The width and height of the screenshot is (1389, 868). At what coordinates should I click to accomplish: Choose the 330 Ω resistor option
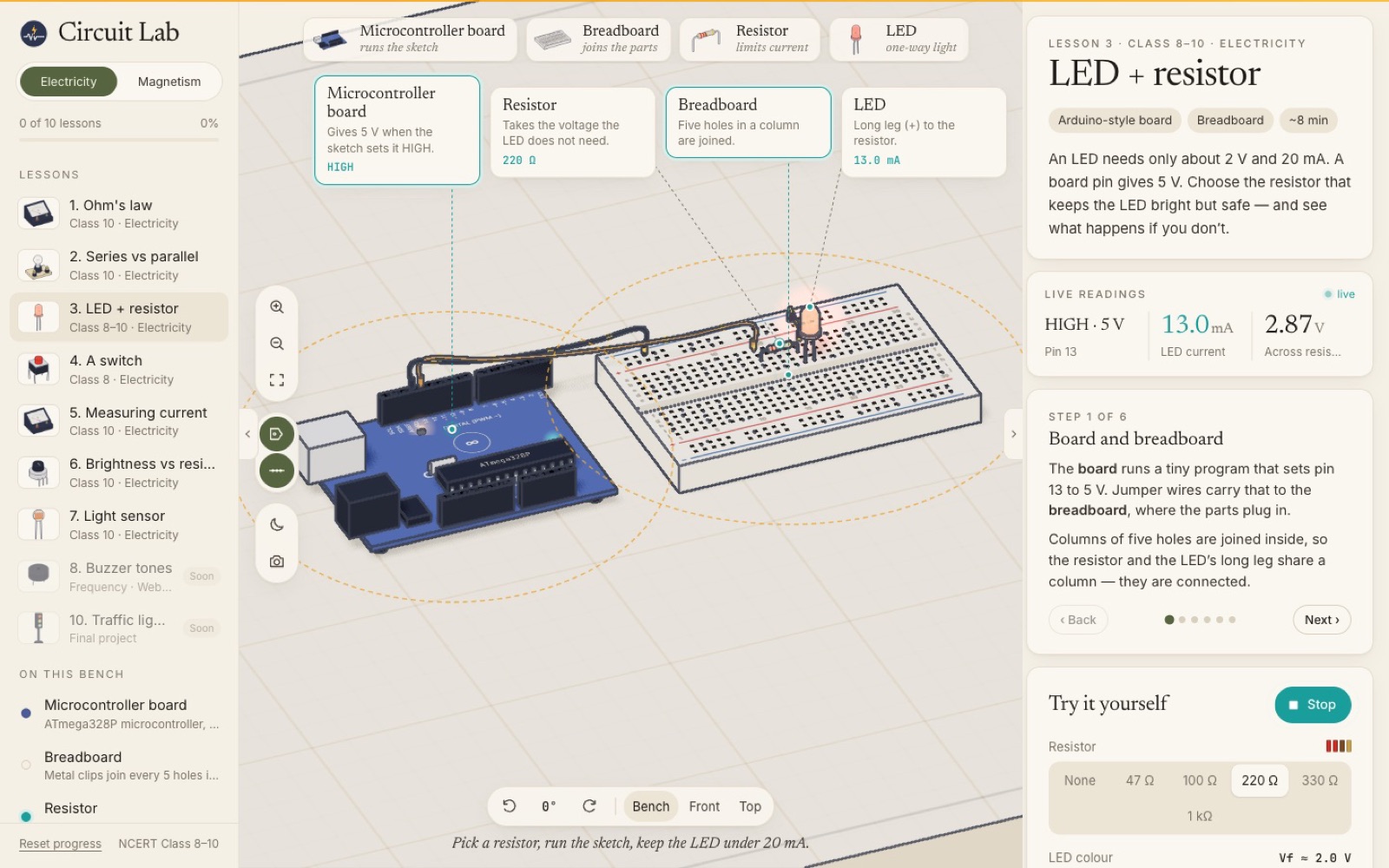pyautogui.click(x=1320, y=780)
